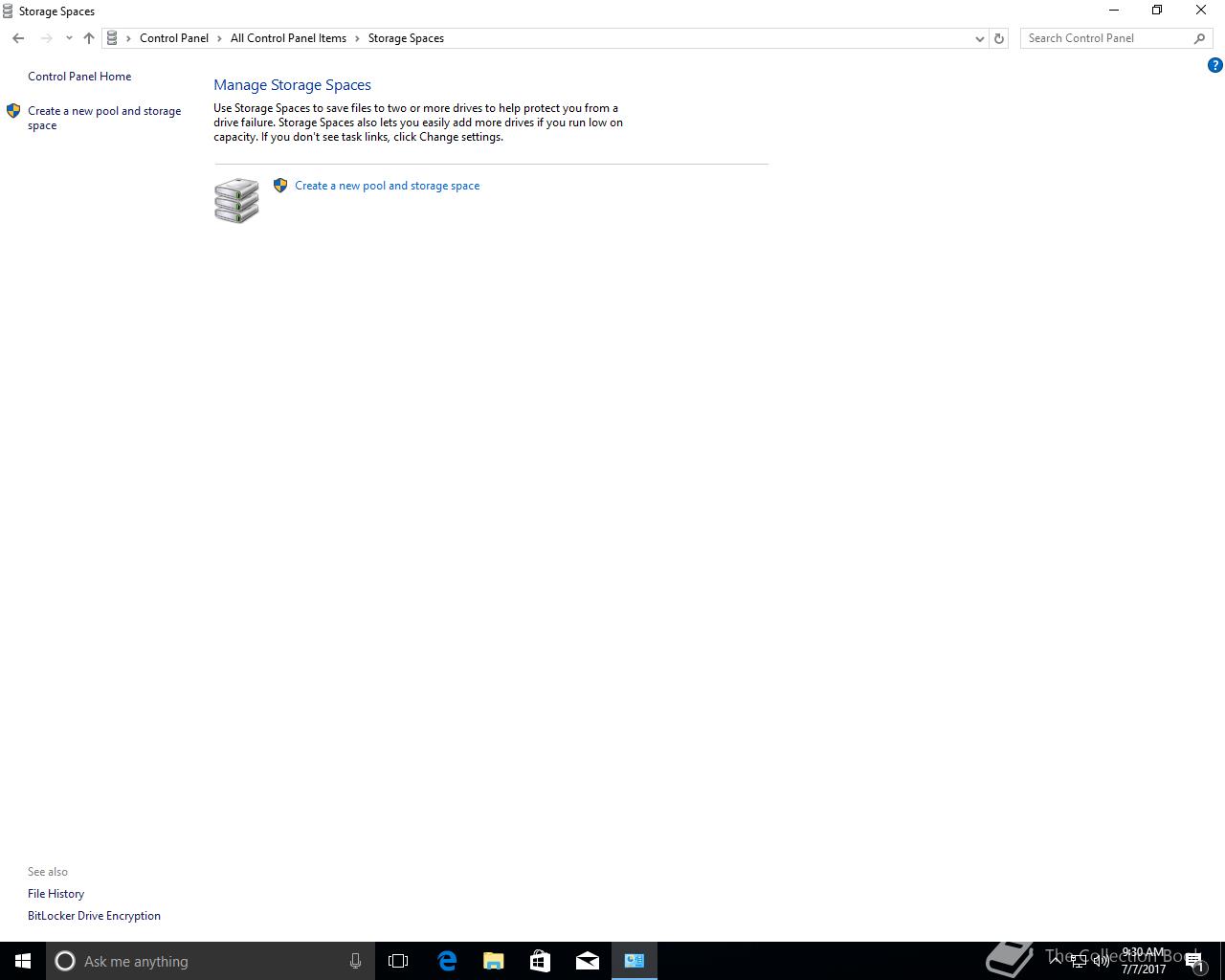Select Storage Spaces in the breadcrumb
This screenshot has height=980, width=1225.
pos(406,38)
